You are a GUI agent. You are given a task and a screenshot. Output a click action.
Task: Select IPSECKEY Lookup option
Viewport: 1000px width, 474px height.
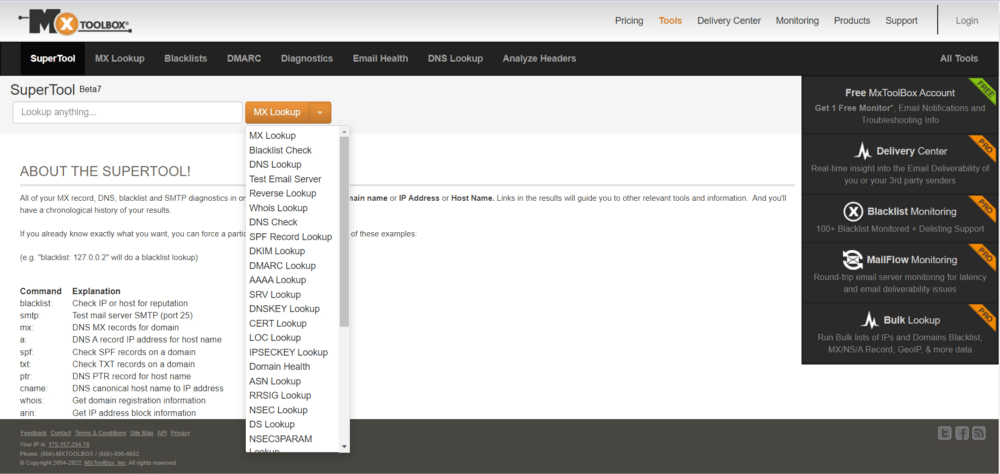coord(288,352)
